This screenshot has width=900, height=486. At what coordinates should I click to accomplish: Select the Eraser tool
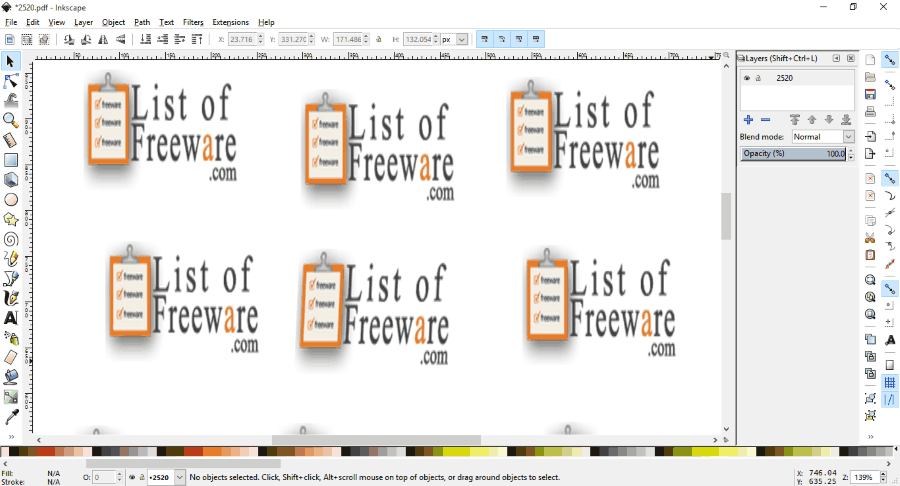[10, 357]
